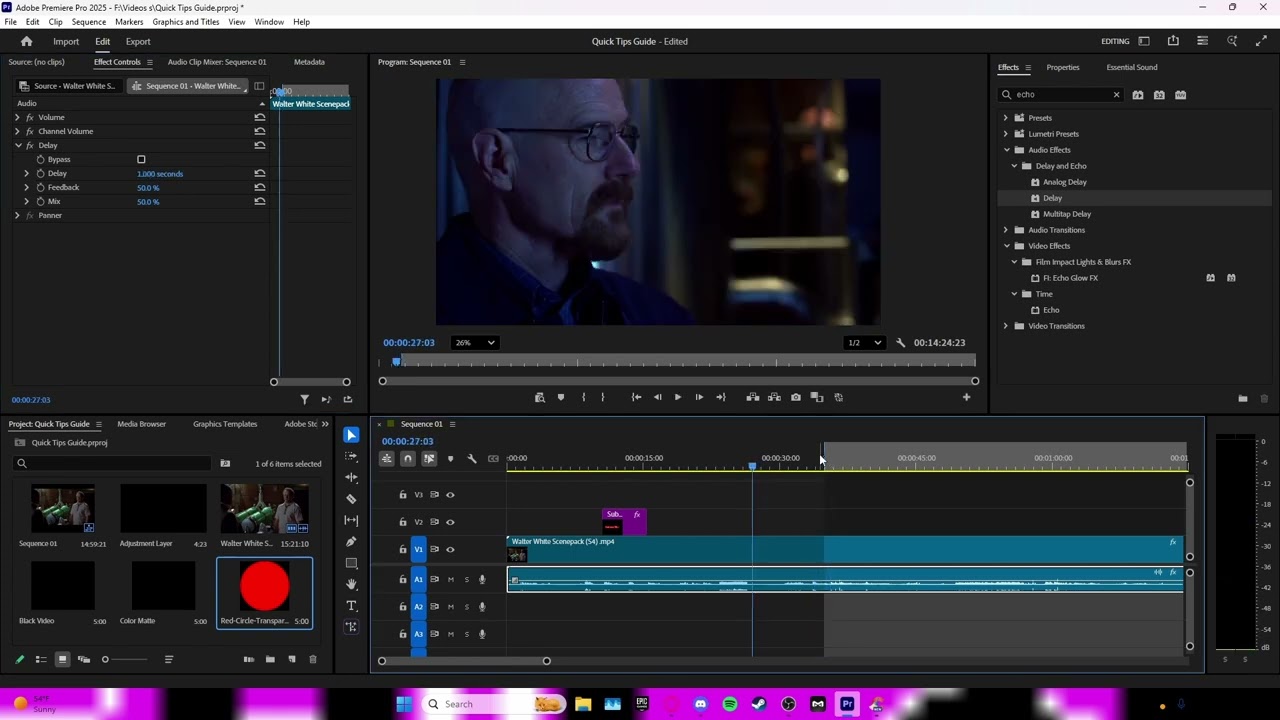This screenshot has height=720, width=1280.
Task: Choose the Rectangle tool
Action: coord(351,563)
